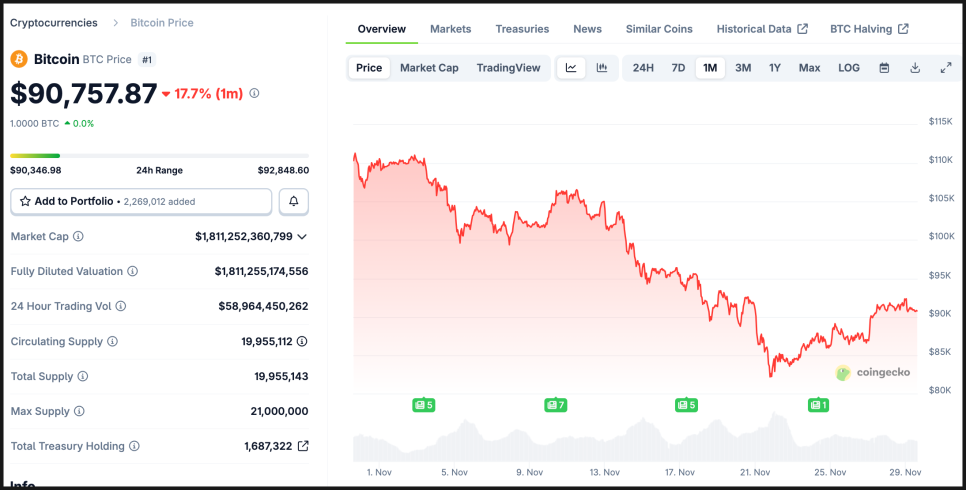Select the line chart view icon
Viewport: 966px width, 490px height.
pyautogui.click(x=571, y=68)
